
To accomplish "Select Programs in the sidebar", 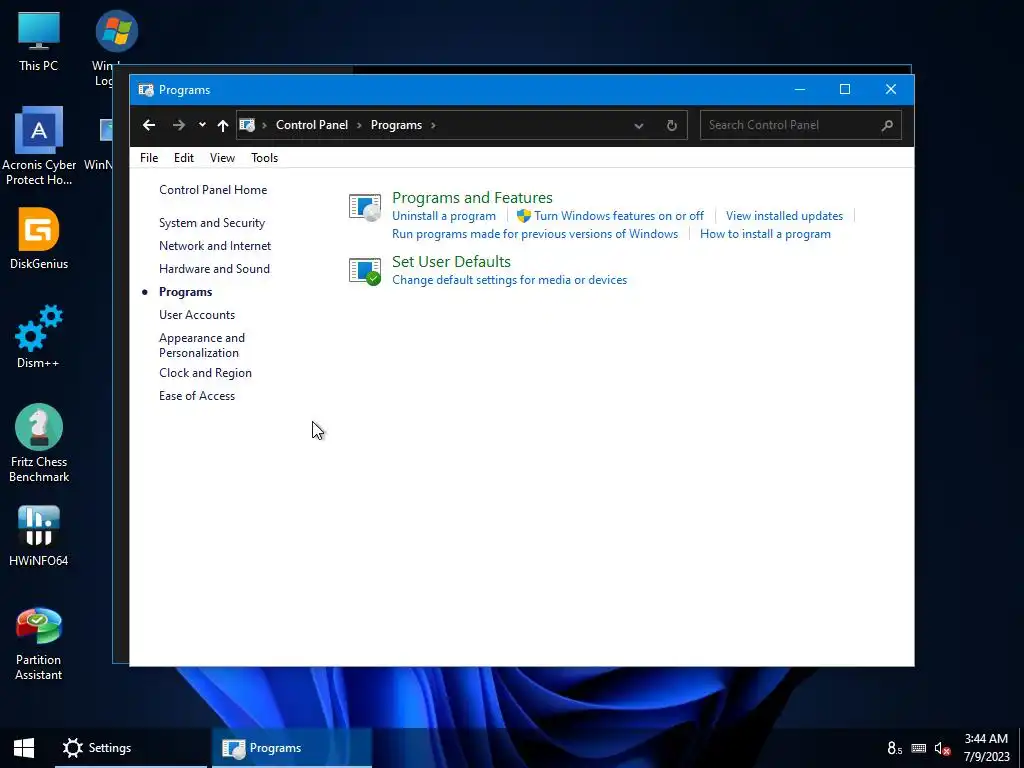I will 185,292.
